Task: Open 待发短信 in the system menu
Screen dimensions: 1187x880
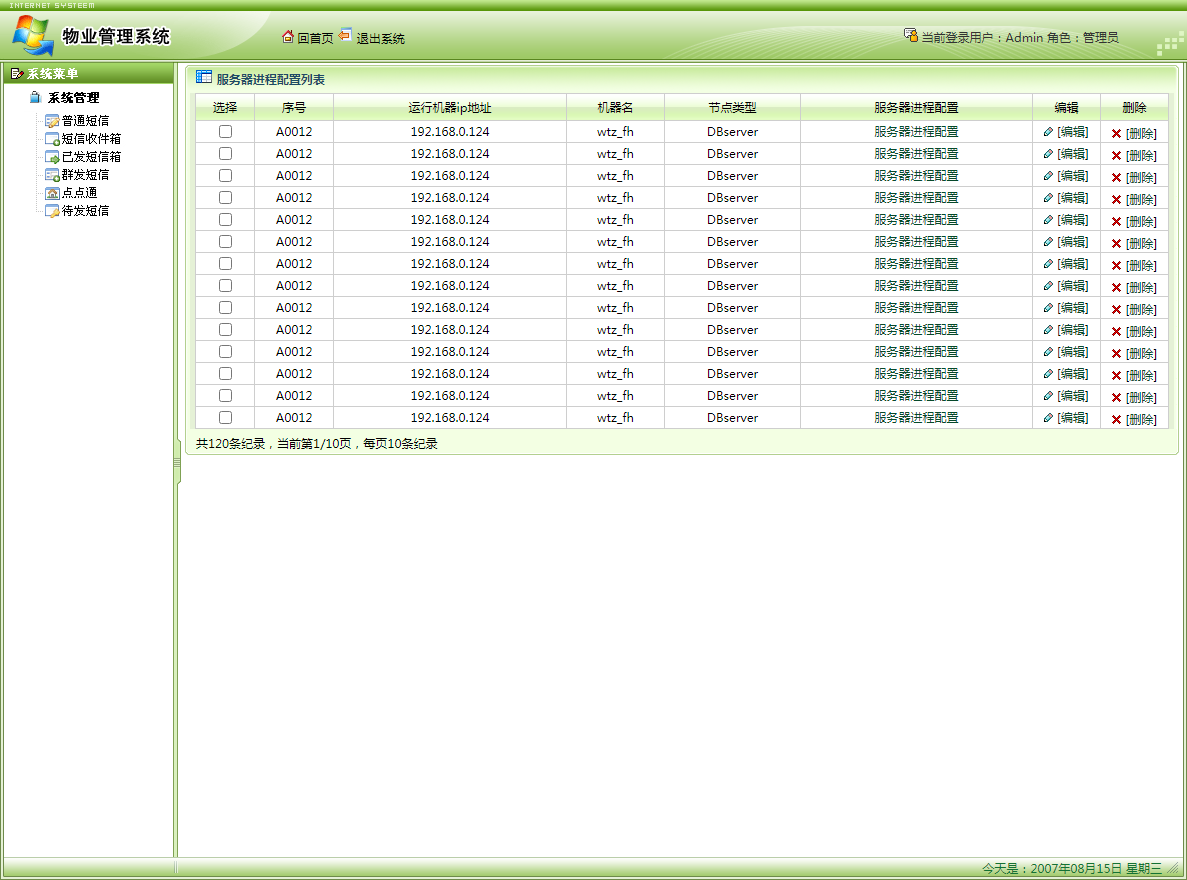Action: click(85, 211)
